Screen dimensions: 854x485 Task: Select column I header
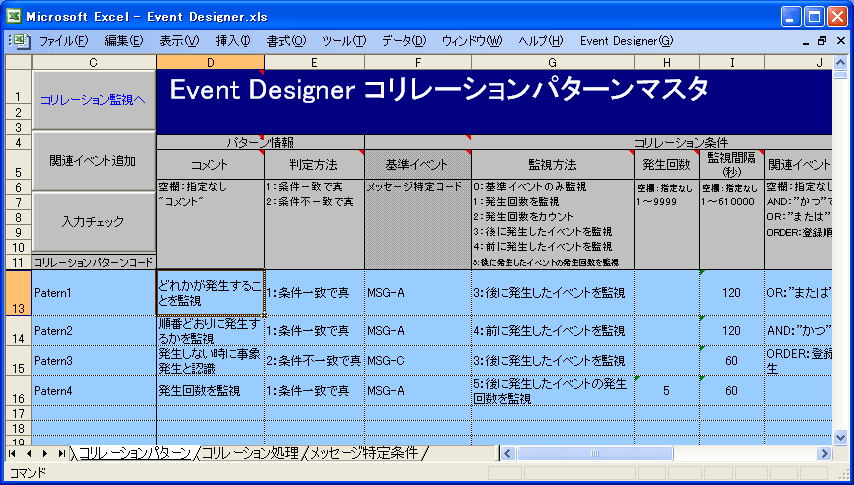(732, 63)
